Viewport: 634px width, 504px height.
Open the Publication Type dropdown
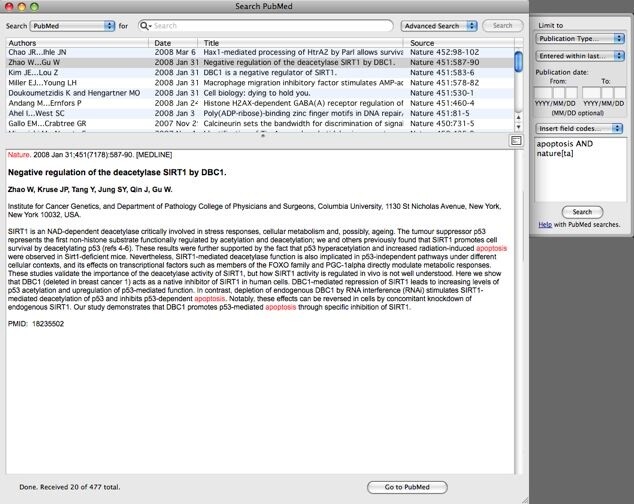580,38
